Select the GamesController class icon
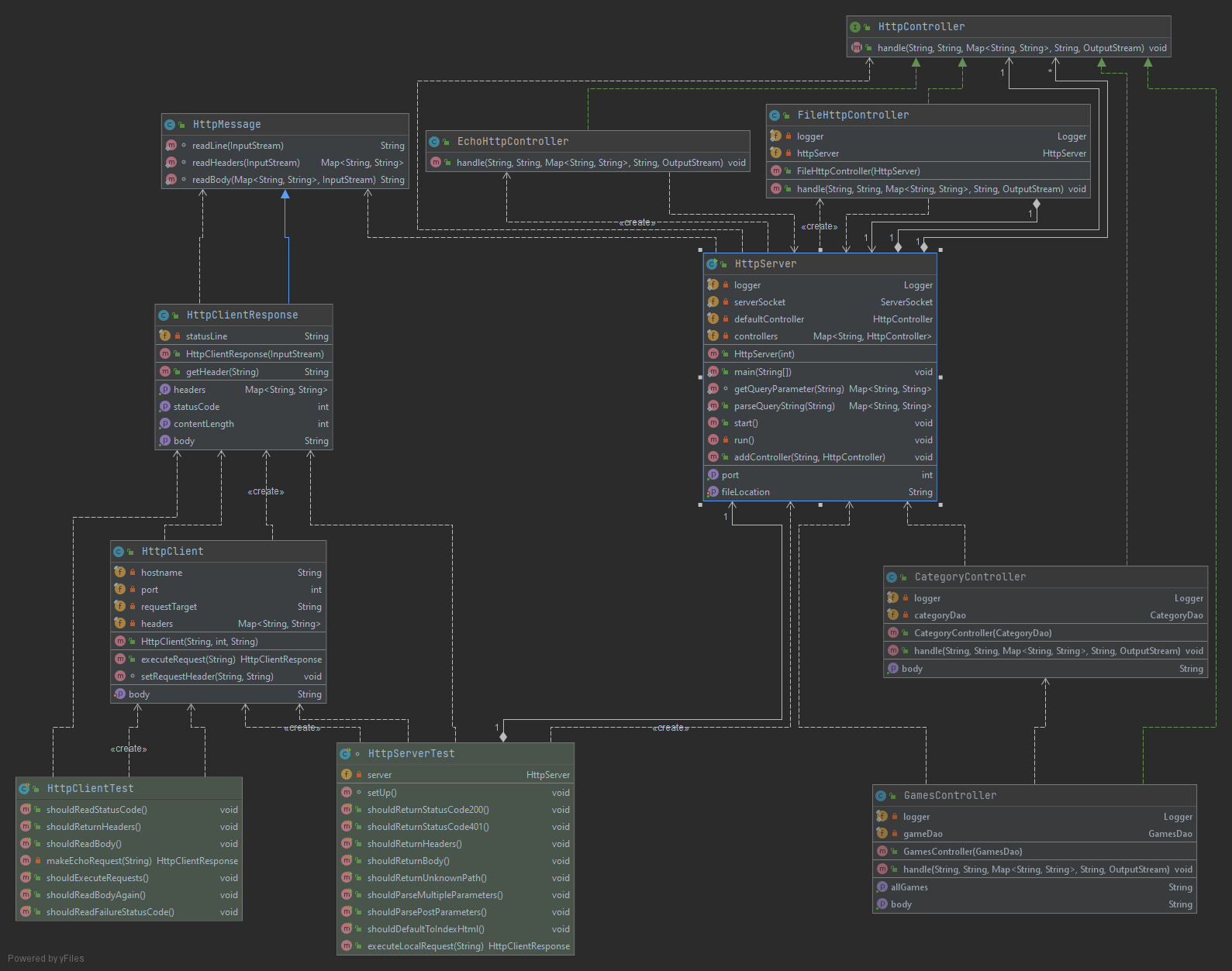The image size is (1232, 971). click(881, 796)
